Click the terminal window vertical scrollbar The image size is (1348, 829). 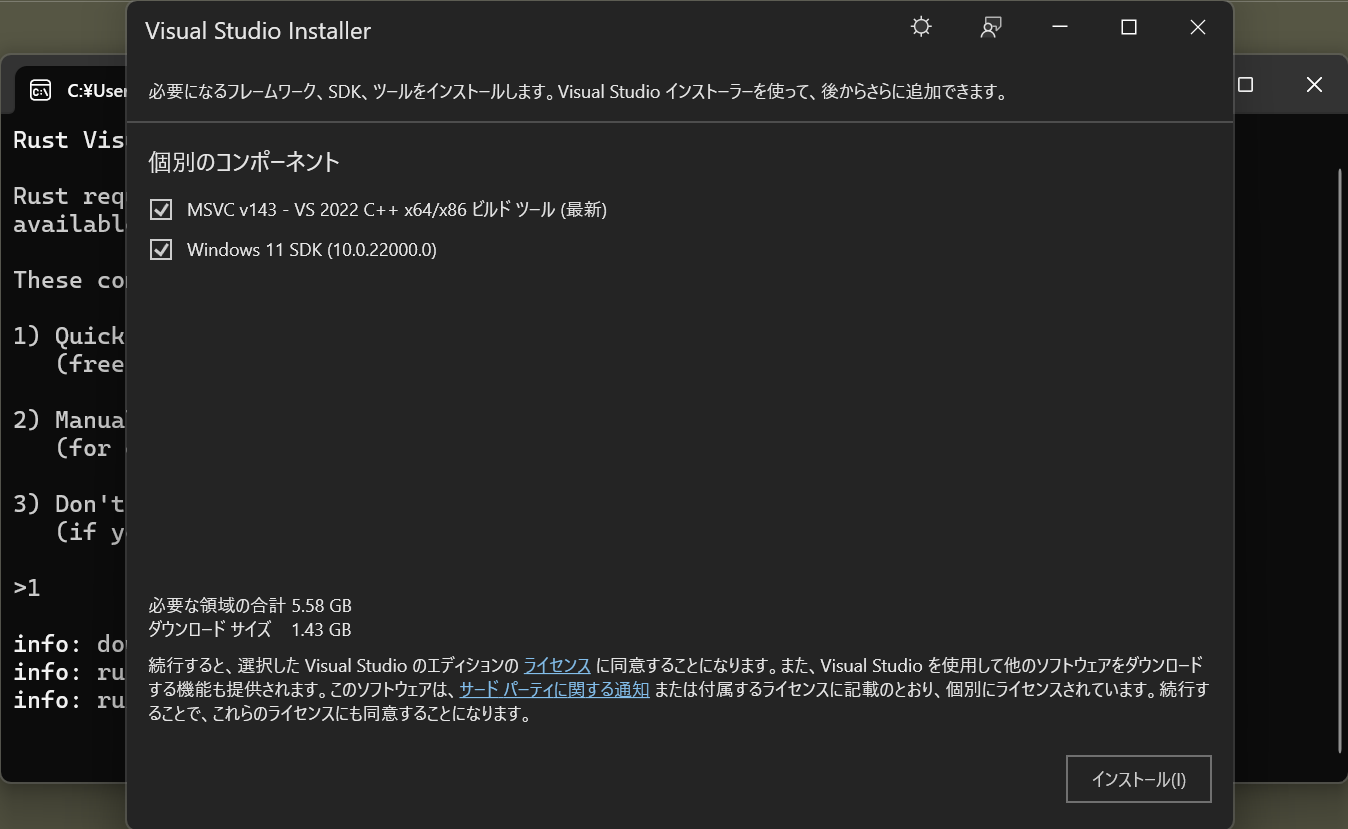(1340, 460)
